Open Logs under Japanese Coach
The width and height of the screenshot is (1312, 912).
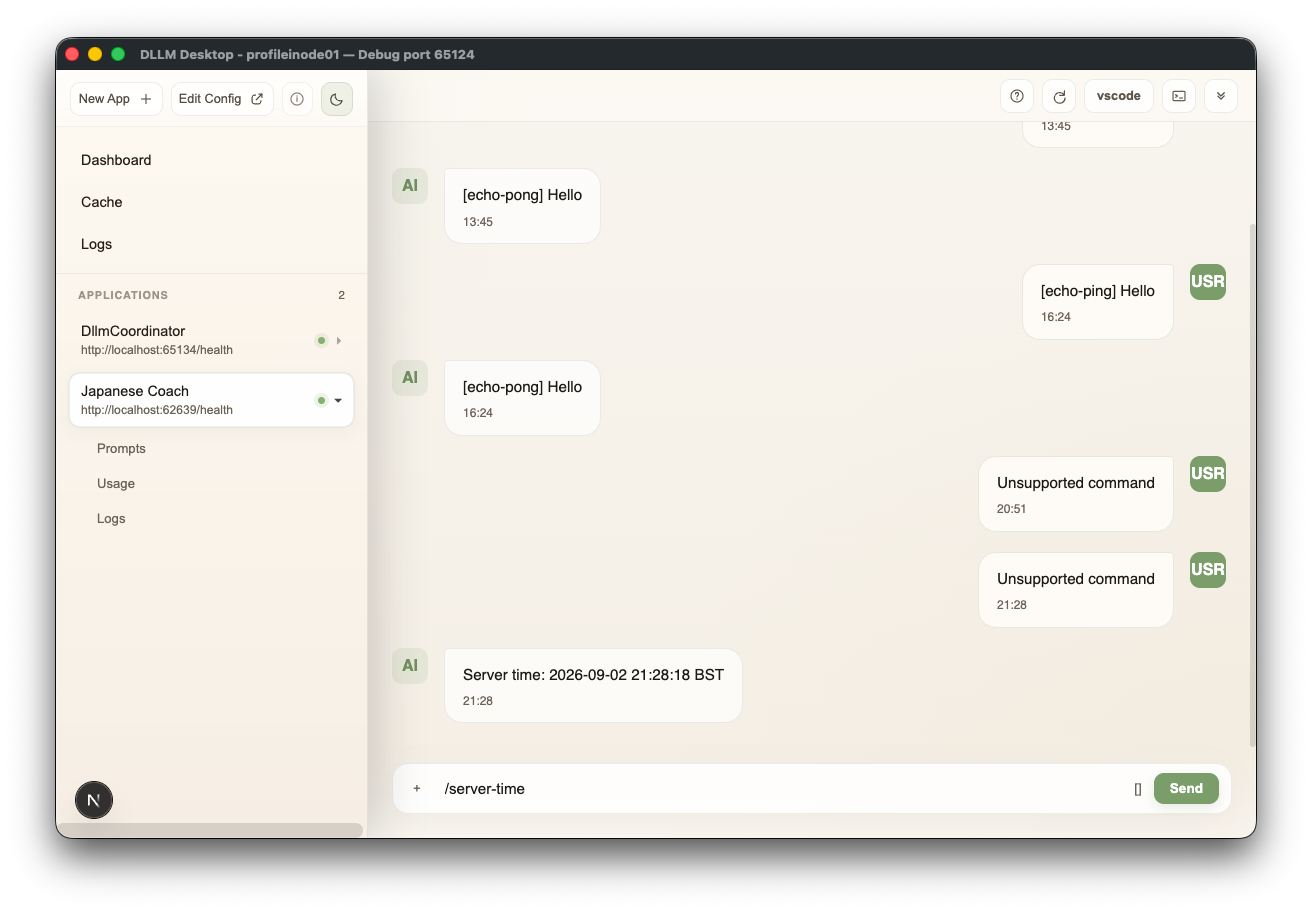click(111, 519)
